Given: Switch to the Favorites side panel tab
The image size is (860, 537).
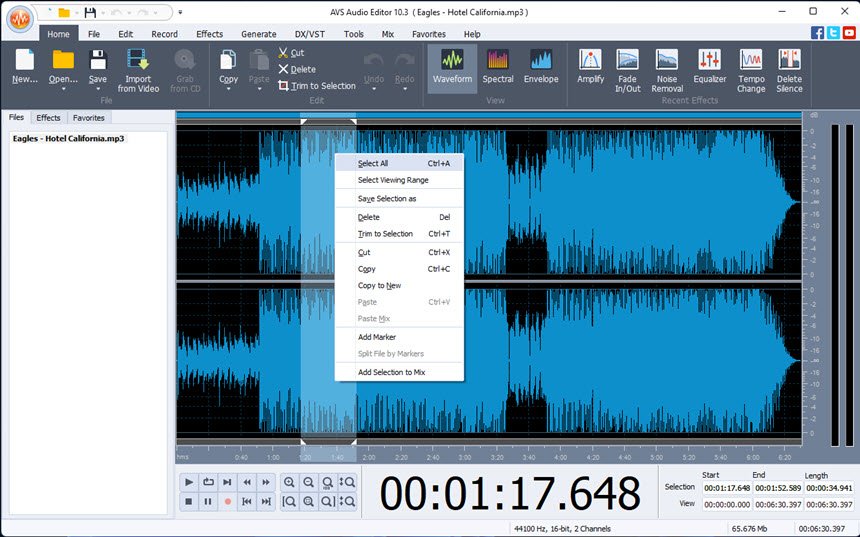Looking at the screenshot, I should click(88, 117).
